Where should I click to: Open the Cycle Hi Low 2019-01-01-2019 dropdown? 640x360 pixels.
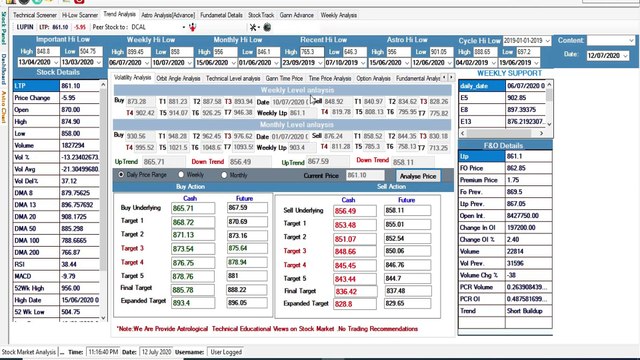point(547,41)
